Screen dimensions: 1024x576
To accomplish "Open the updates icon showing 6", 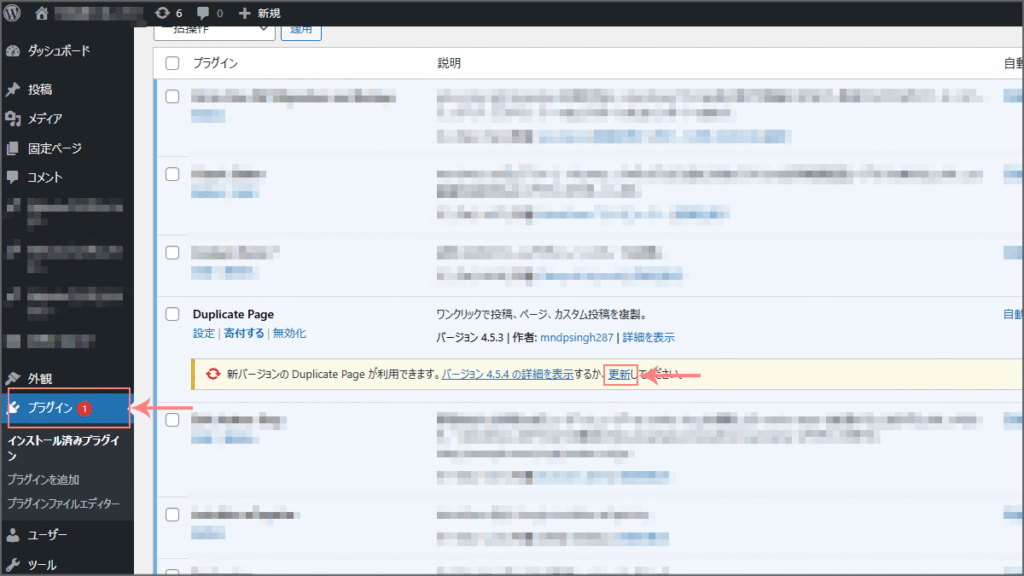I will coord(162,13).
